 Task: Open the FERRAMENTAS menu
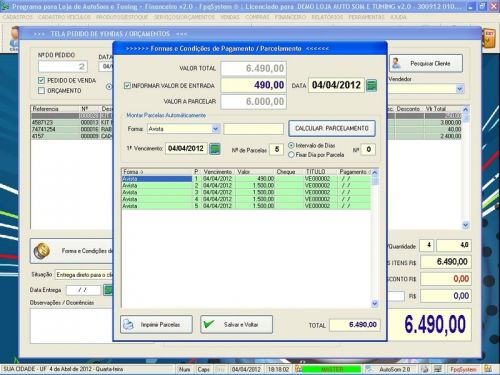tap(366, 17)
